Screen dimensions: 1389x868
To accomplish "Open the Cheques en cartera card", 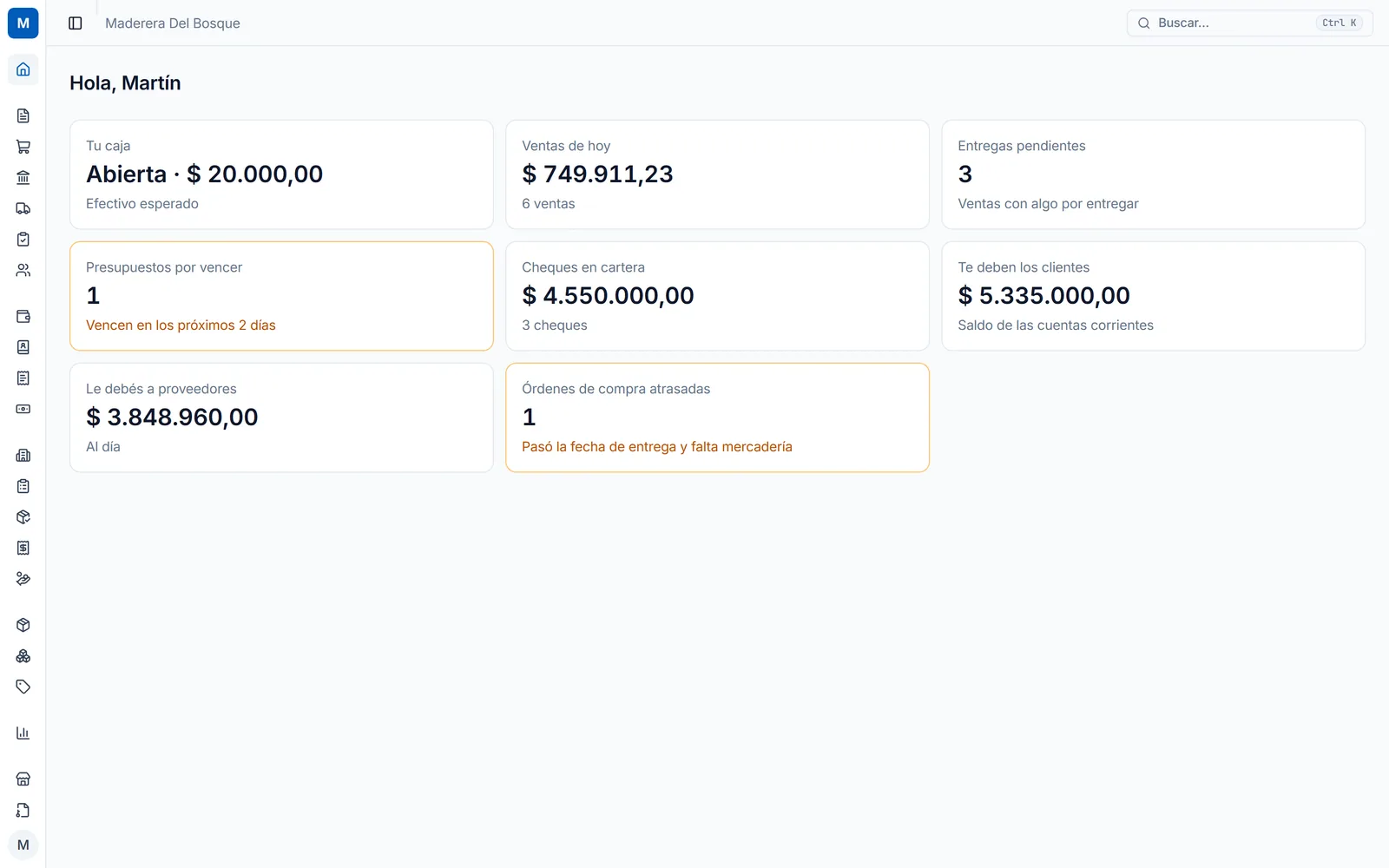I will (x=717, y=296).
